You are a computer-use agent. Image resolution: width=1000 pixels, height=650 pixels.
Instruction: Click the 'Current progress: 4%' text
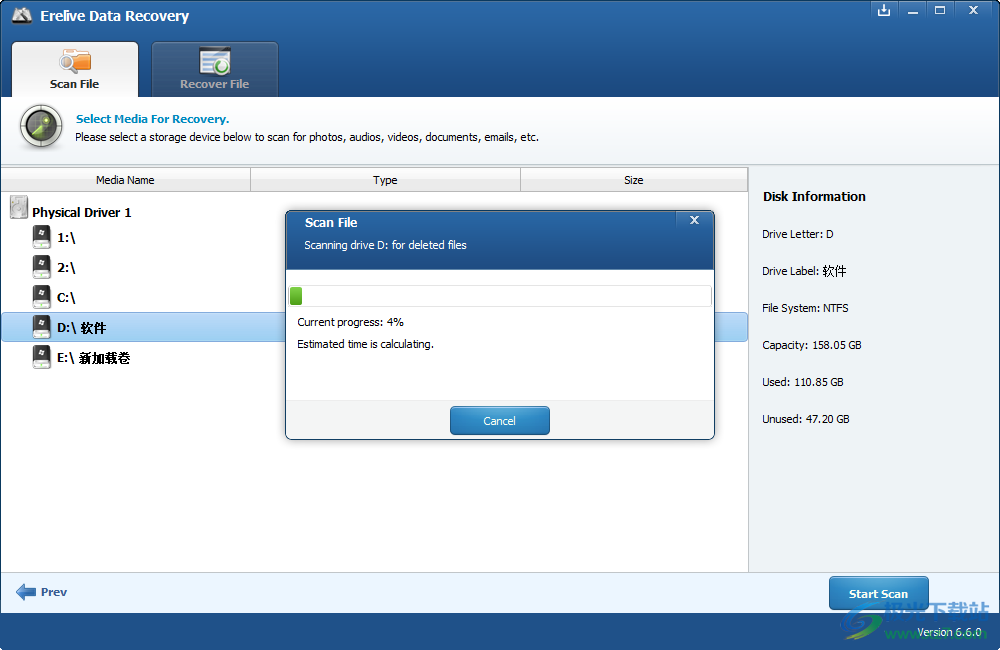point(350,322)
